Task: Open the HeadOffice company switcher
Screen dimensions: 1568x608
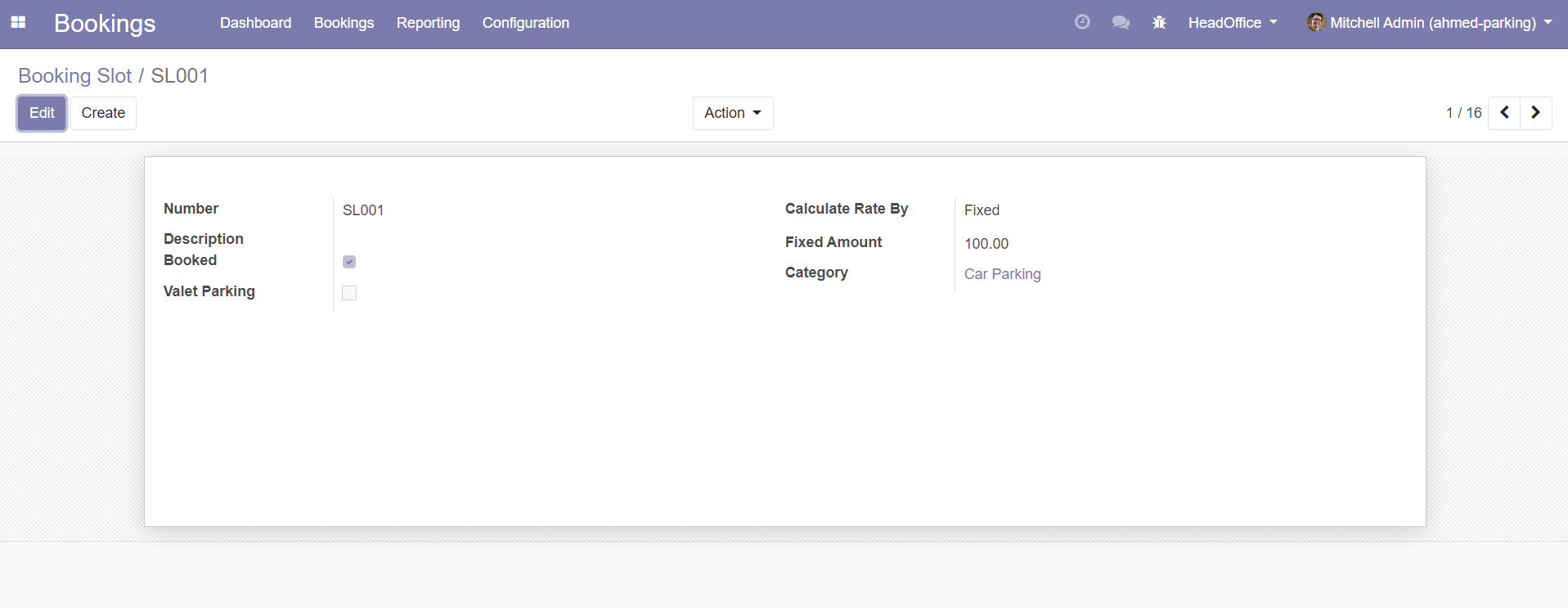Action: [x=1232, y=23]
